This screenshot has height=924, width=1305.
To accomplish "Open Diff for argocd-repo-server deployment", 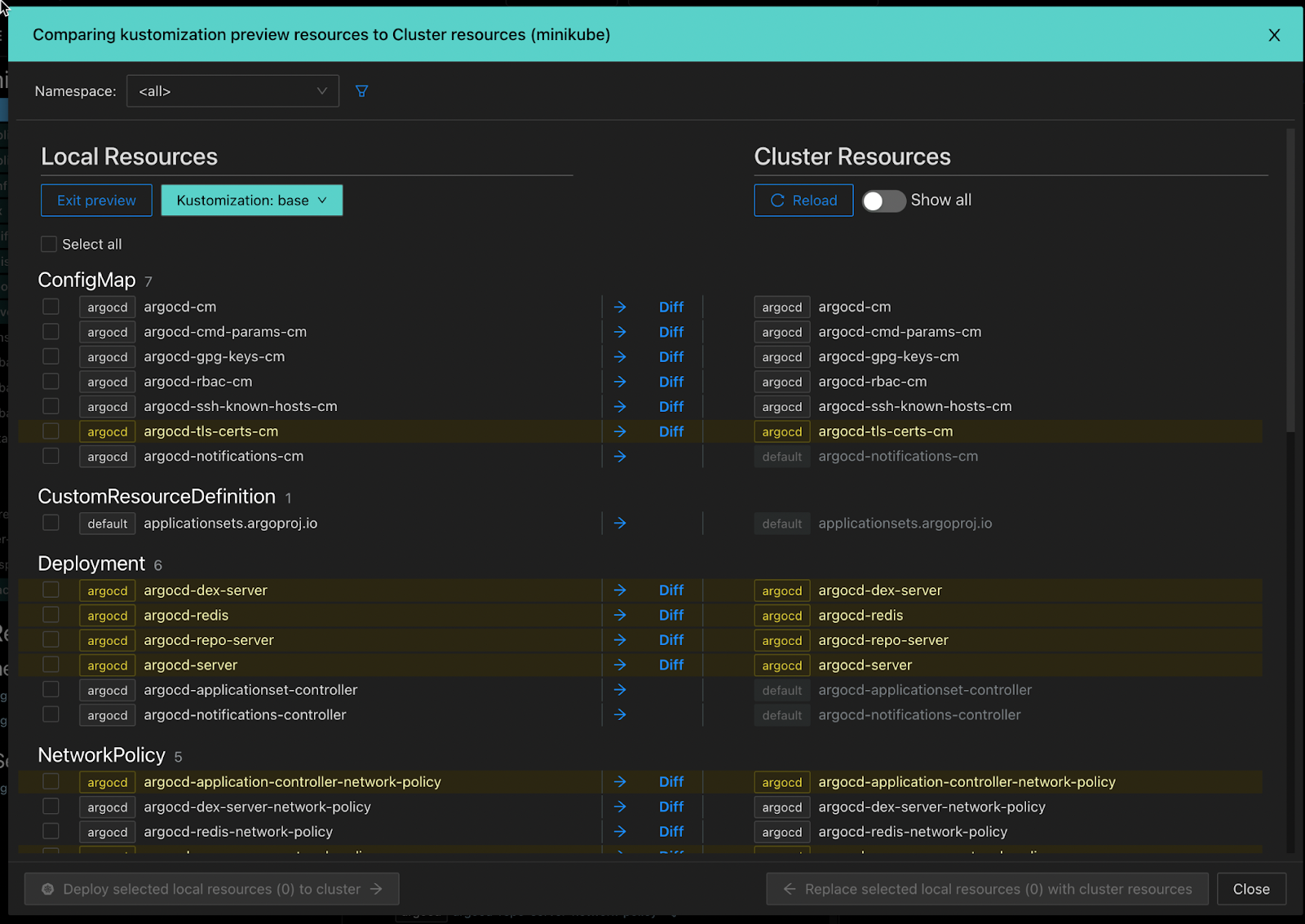I will [x=671, y=640].
